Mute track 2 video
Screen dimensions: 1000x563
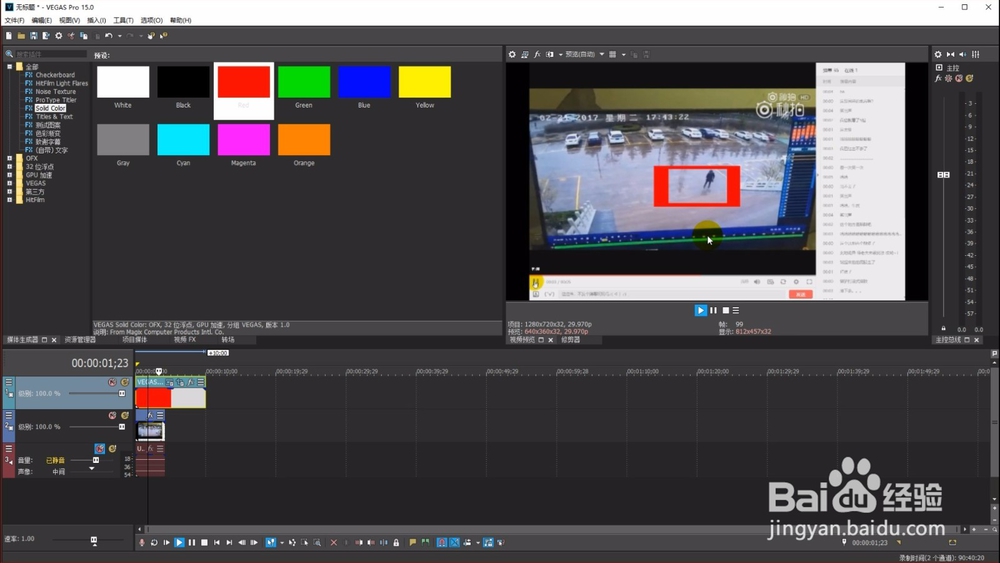[112, 416]
